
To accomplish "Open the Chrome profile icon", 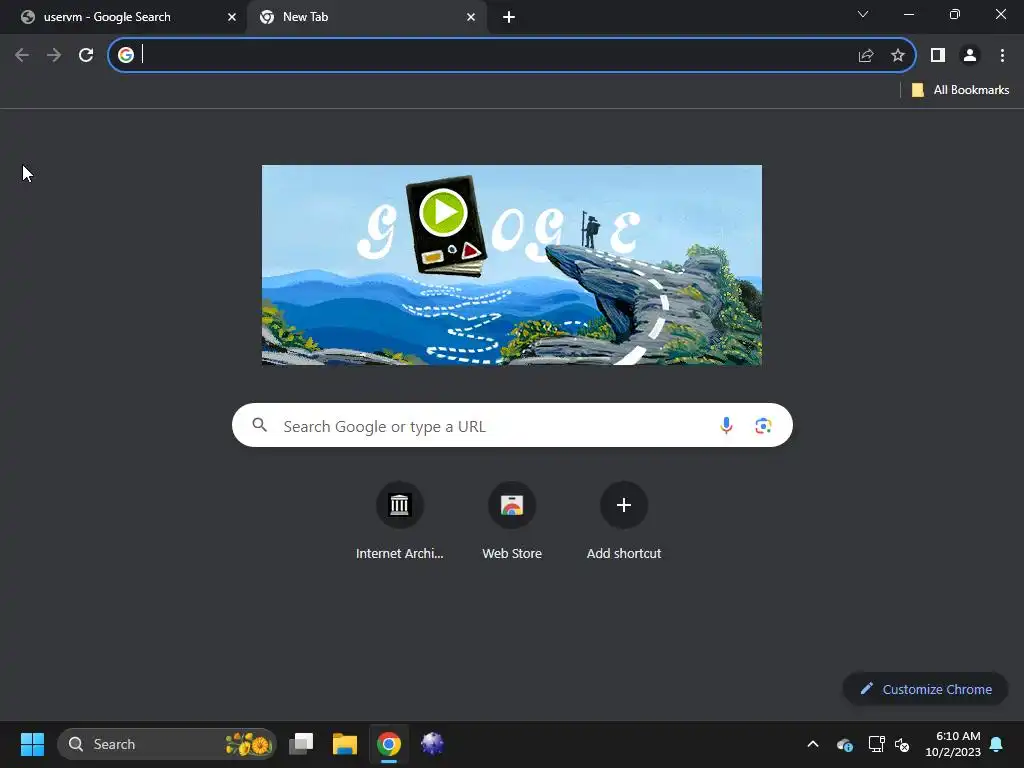I will coord(970,56).
